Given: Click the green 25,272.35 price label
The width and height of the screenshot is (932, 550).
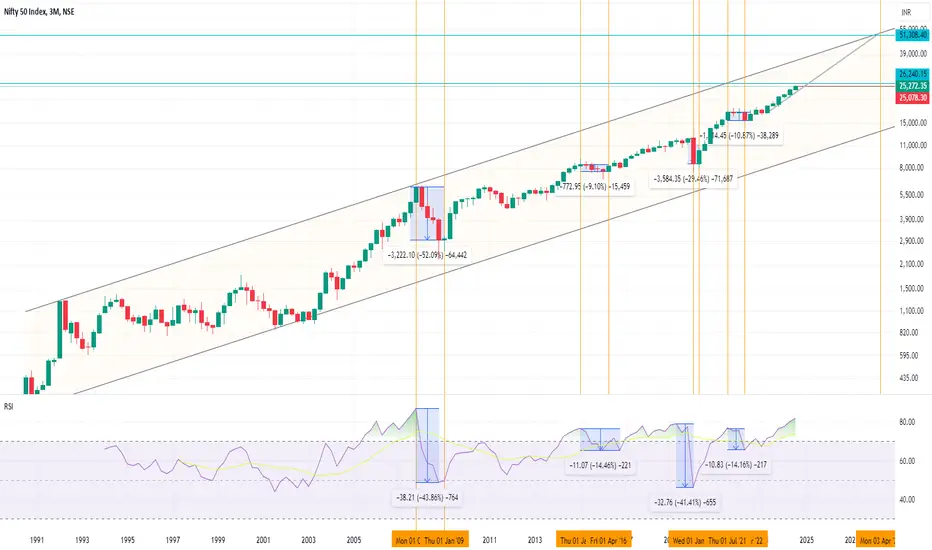Looking at the screenshot, I should (x=912, y=86).
